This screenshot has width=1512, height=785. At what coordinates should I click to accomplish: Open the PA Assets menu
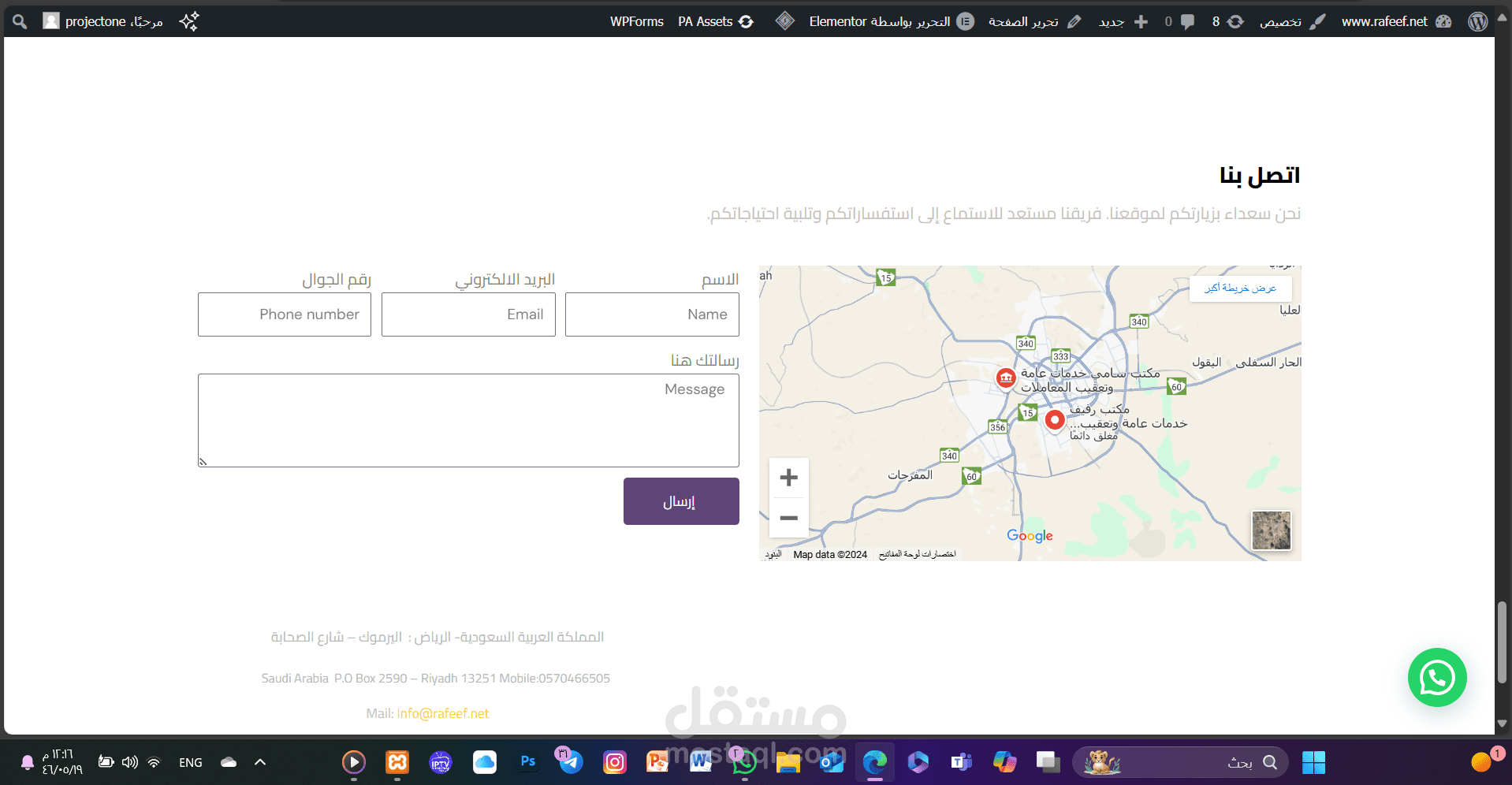716,21
